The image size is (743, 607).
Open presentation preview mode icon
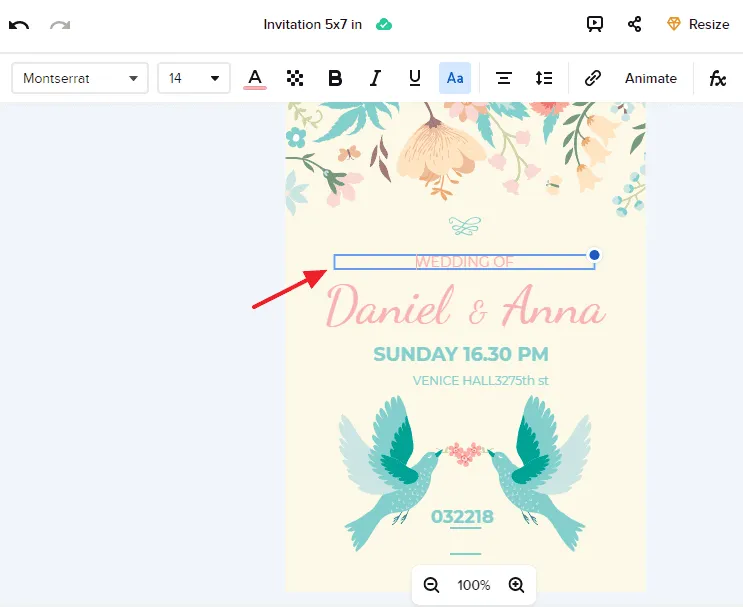coord(595,24)
